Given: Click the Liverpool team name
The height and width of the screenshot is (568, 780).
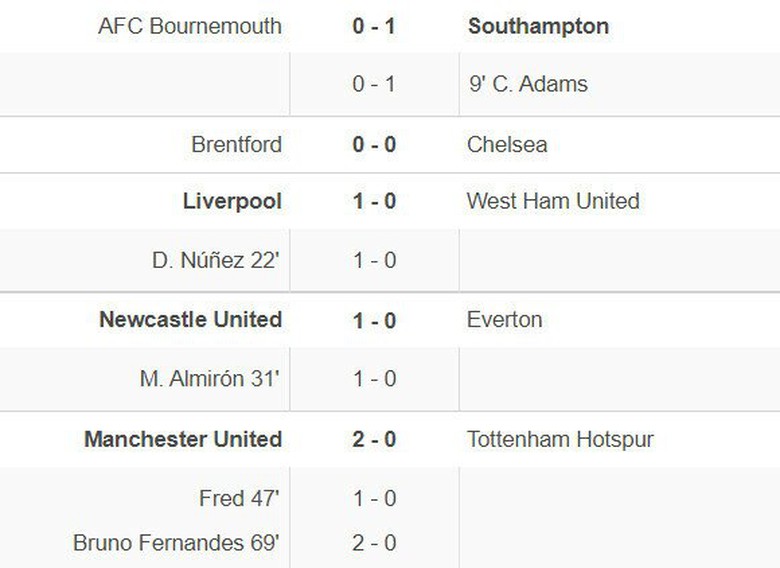Looking at the screenshot, I should [x=232, y=201].
